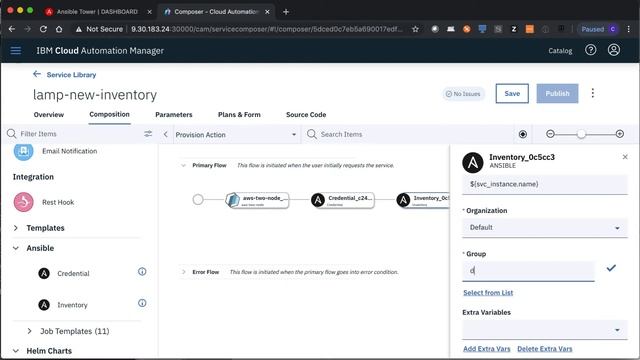Select the Inventory_0c flow node

pyautogui.click(x=423, y=200)
